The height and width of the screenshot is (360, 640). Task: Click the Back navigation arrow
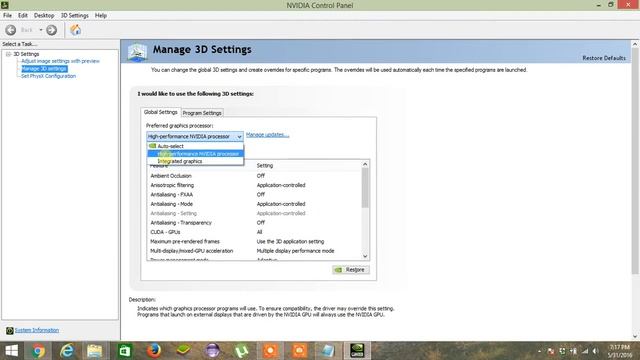coord(11,30)
